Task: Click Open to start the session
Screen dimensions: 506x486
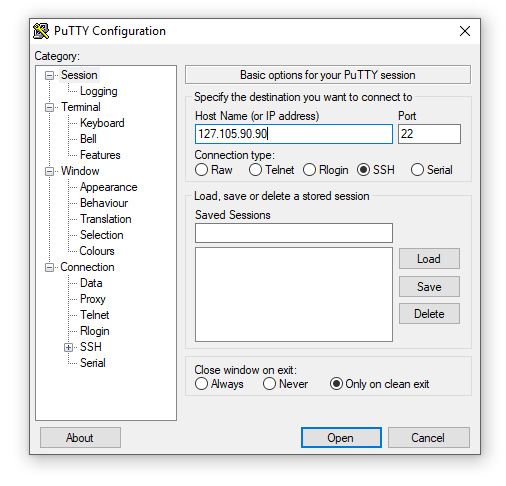Action: [x=341, y=438]
